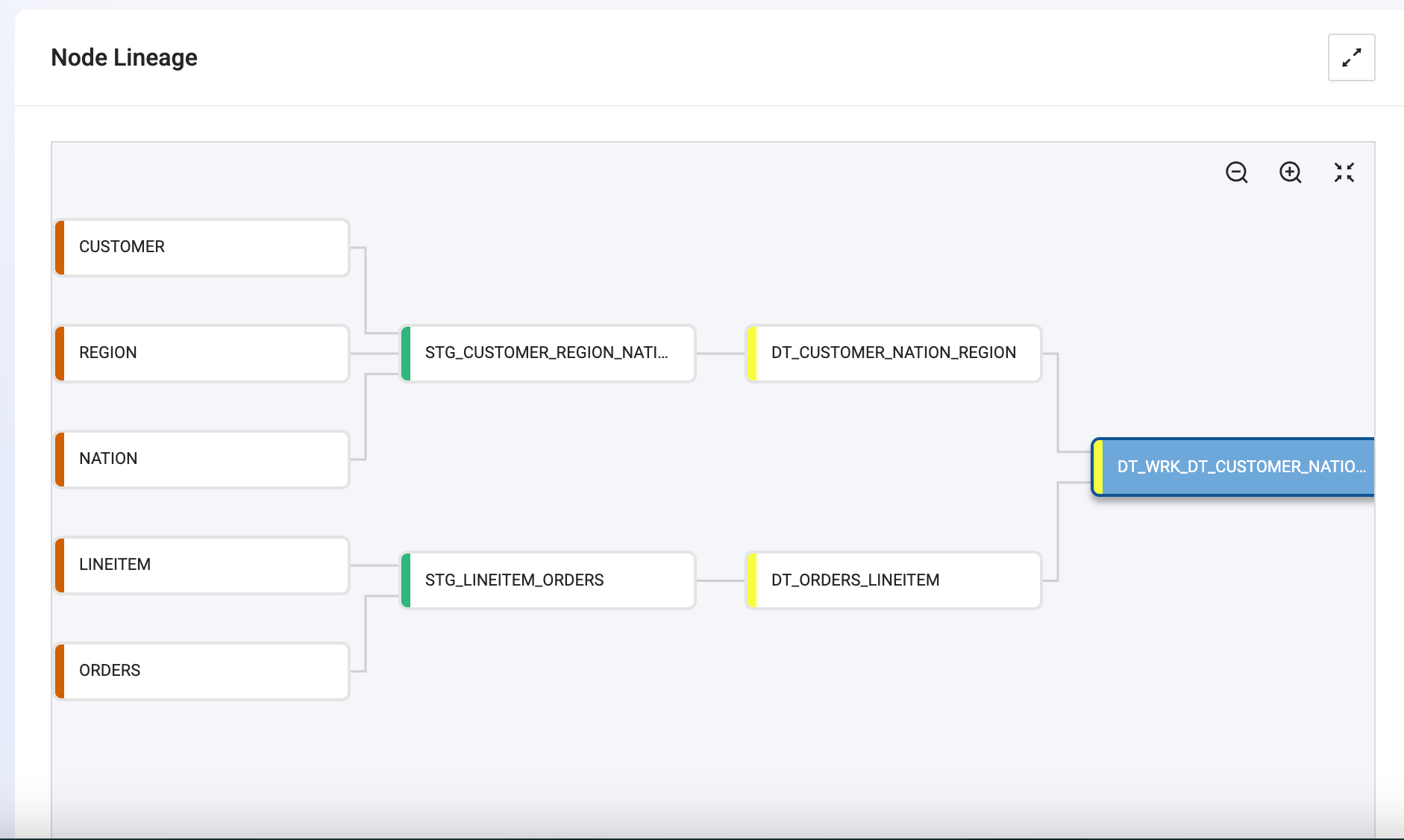Image resolution: width=1404 pixels, height=840 pixels.
Task: Click the zoom out magnifier icon
Action: (1237, 172)
